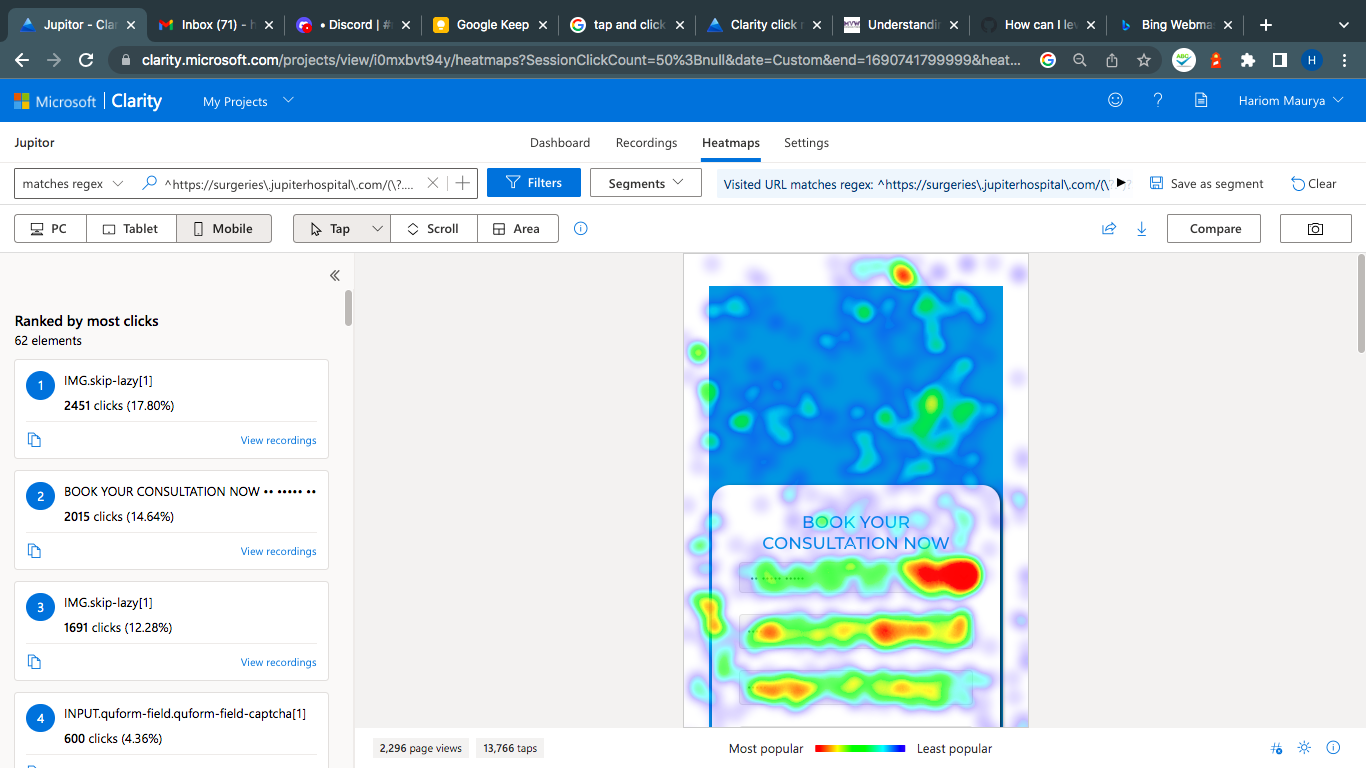Image resolution: width=1366 pixels, height=768 pixels.
Task: Click the Compare button
Action: click(1213, 228)
